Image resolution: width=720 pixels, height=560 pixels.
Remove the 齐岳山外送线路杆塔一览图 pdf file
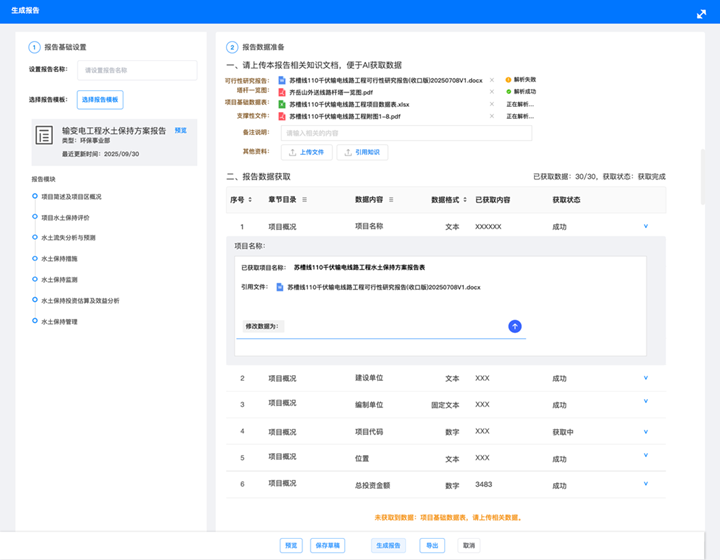(491, 92)
